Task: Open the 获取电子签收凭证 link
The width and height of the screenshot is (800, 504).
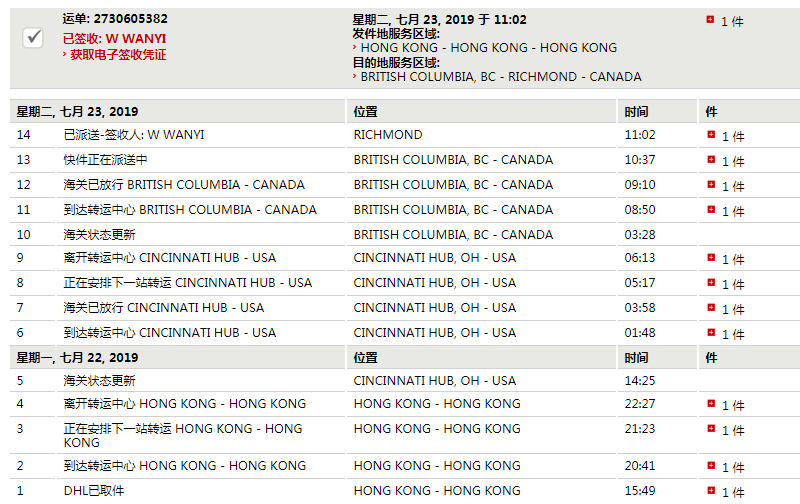Action: [118, 55]
